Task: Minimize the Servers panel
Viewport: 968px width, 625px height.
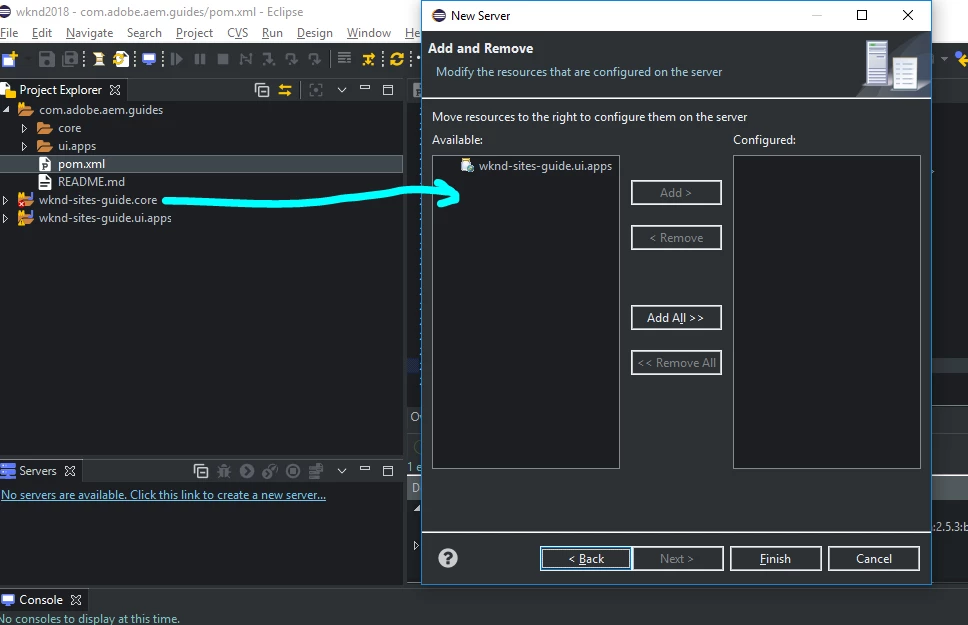Action: pos(365,469)
